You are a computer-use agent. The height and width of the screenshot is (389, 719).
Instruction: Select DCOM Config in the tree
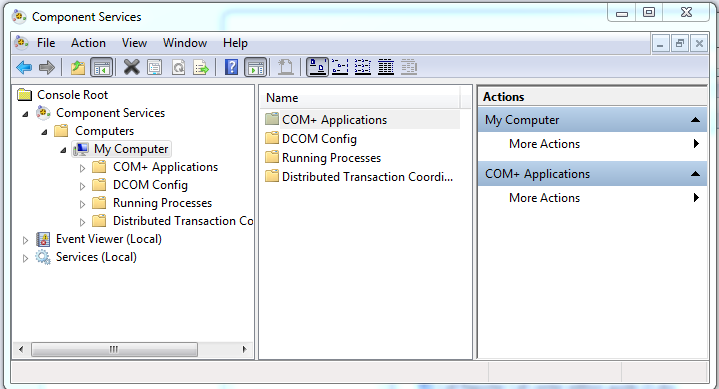(x=150, y=185)
